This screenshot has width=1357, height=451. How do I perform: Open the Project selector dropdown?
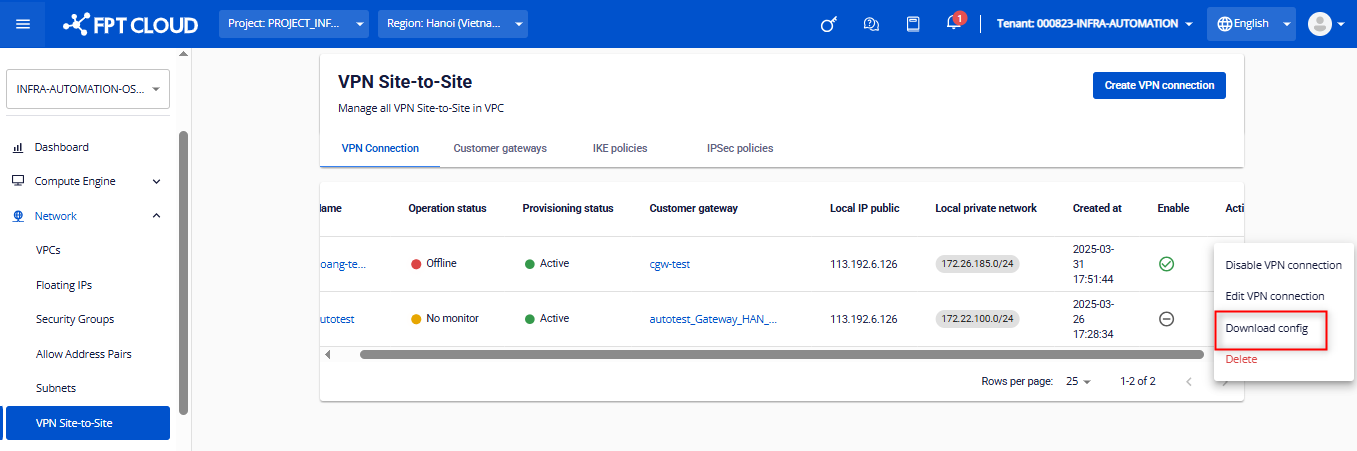pyautogui.click(x=294, y=24)
